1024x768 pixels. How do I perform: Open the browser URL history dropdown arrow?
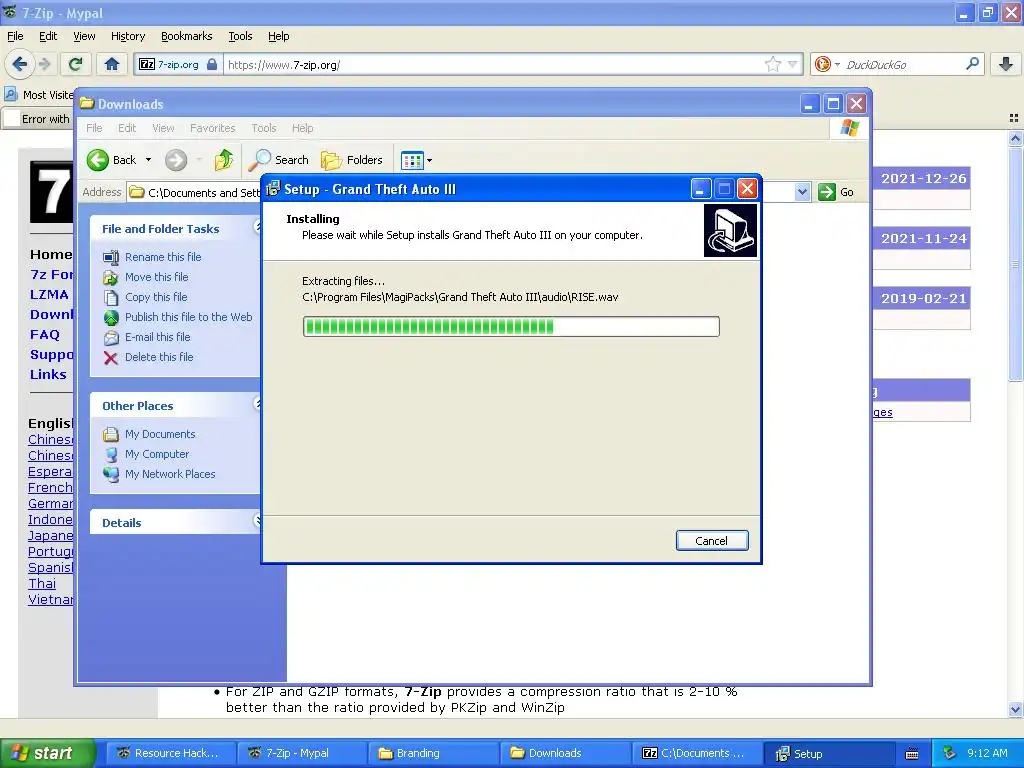pos(792,64)
